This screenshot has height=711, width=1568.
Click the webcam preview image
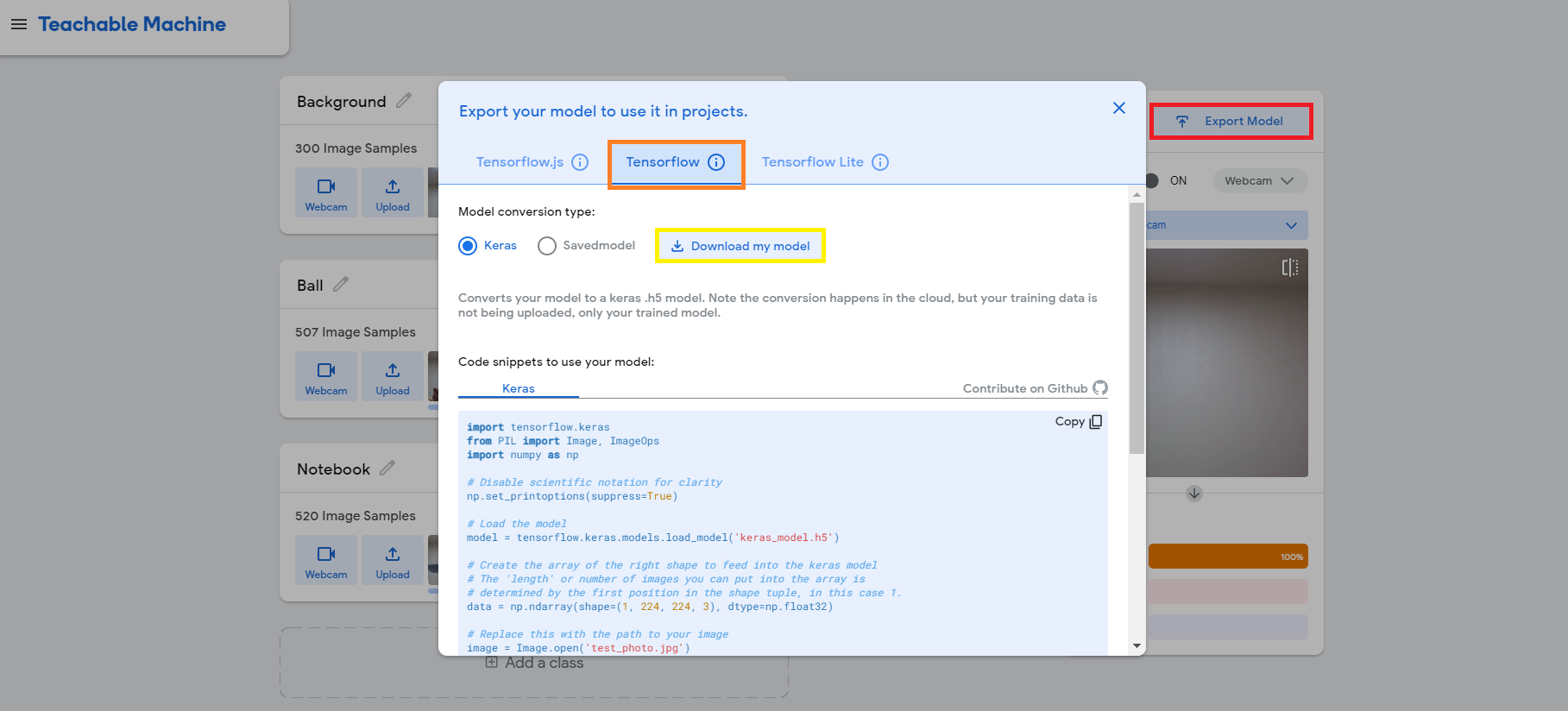(1227, 362)
